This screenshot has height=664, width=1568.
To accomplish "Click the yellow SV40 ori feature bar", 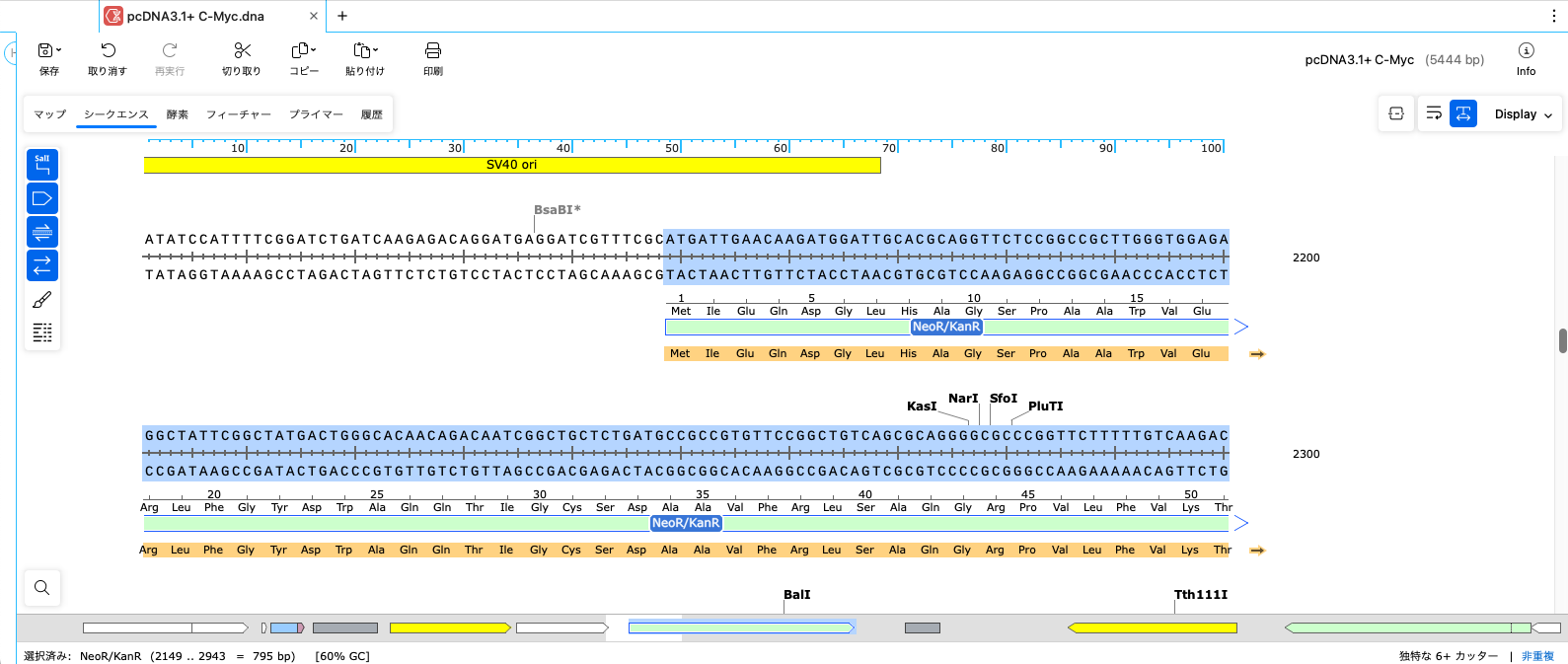I will 511,166.
